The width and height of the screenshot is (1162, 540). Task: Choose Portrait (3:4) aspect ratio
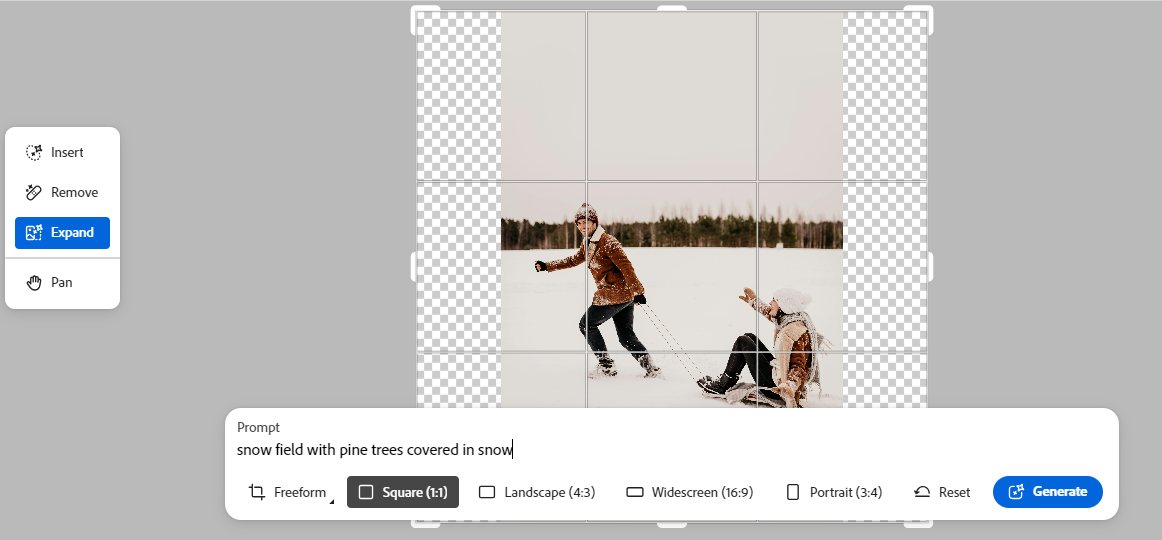[x=834, y=492]
